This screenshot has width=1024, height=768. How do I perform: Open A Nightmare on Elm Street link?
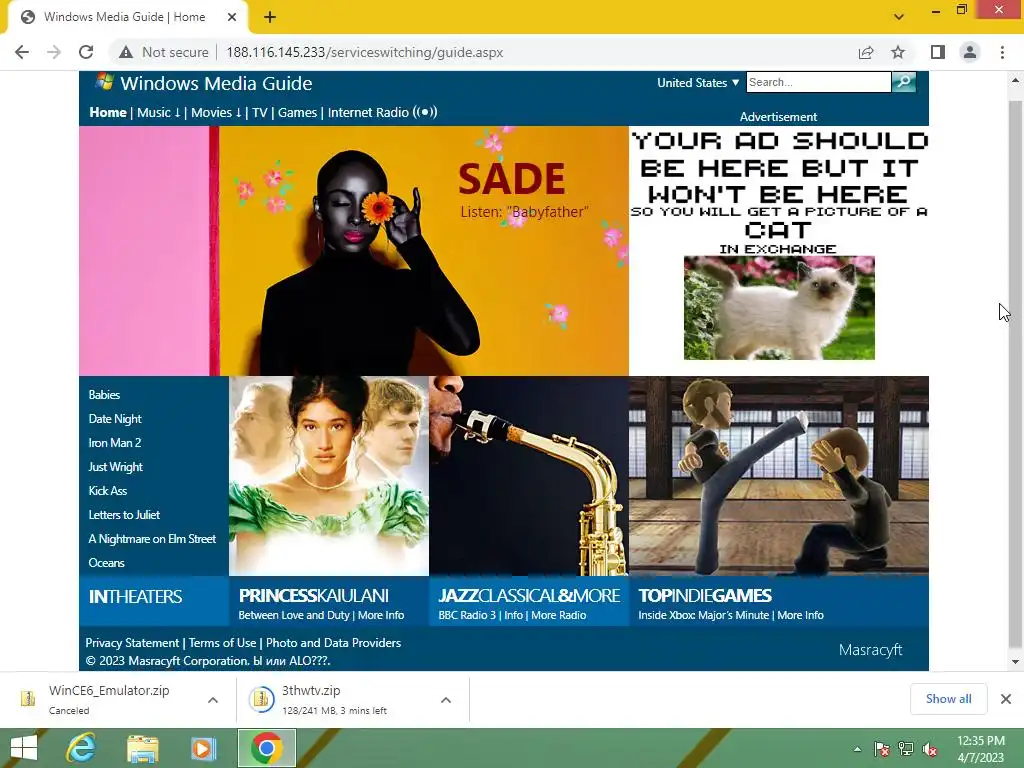click(x=152, y=539)
